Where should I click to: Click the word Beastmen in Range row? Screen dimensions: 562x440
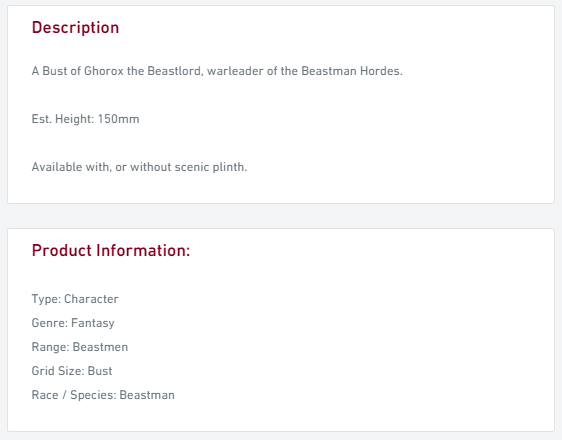click(x=100, y=347)
